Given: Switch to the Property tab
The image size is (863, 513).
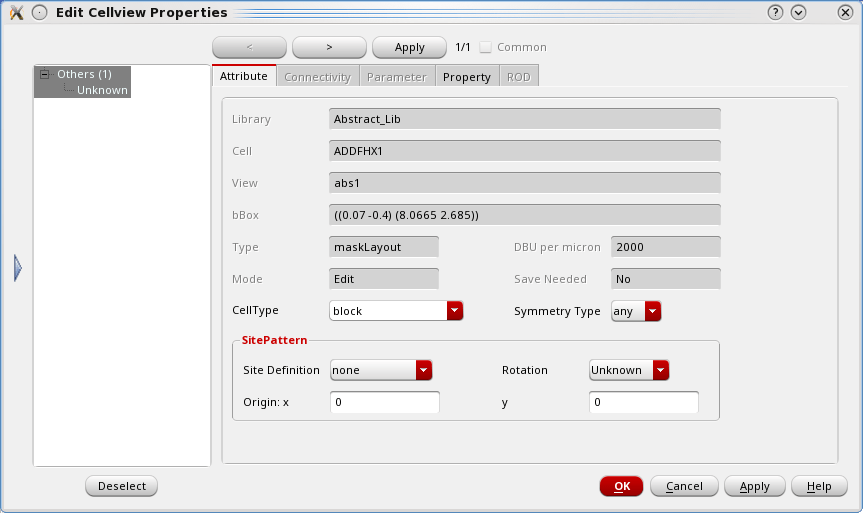Looking at the screenshot, I should click(467, 77).
